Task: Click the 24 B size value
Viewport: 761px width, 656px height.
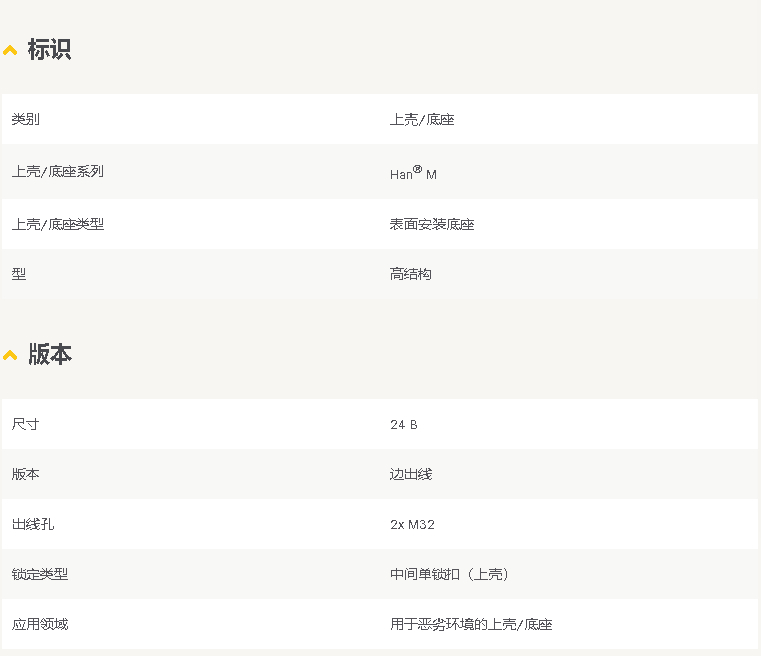Action: (404, 425)
